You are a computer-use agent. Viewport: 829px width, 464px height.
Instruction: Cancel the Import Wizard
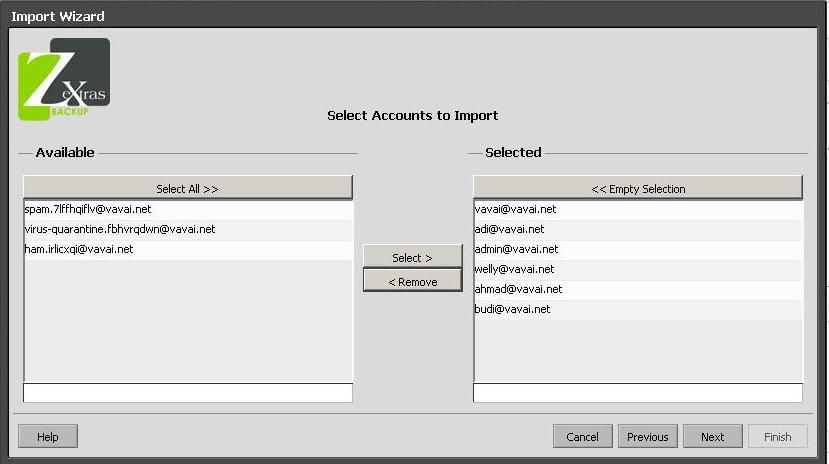click(582, 437)
